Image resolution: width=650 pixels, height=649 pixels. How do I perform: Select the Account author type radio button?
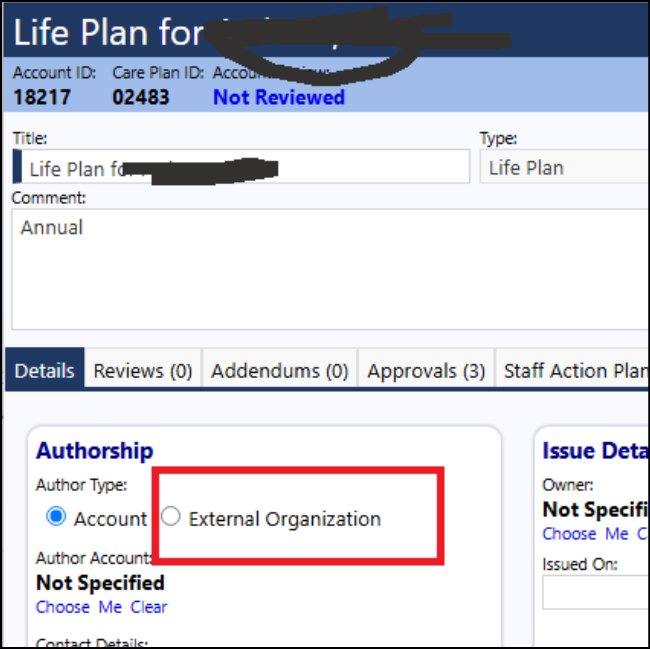coord(56,516)
